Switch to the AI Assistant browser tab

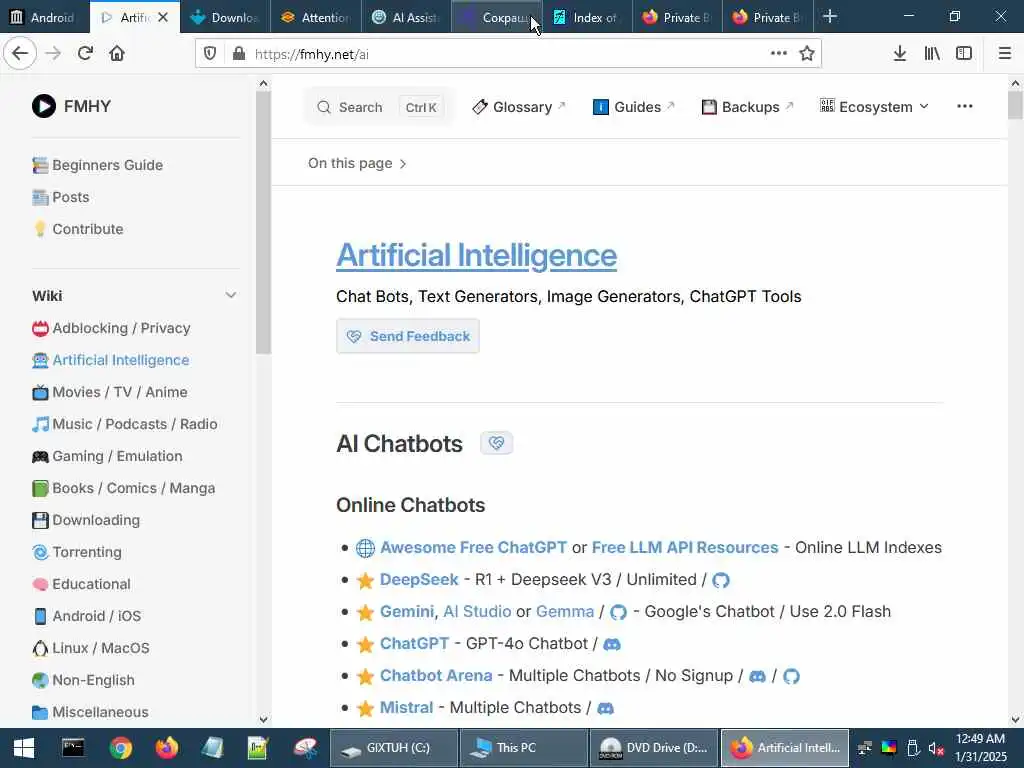[x=406, y=17]
